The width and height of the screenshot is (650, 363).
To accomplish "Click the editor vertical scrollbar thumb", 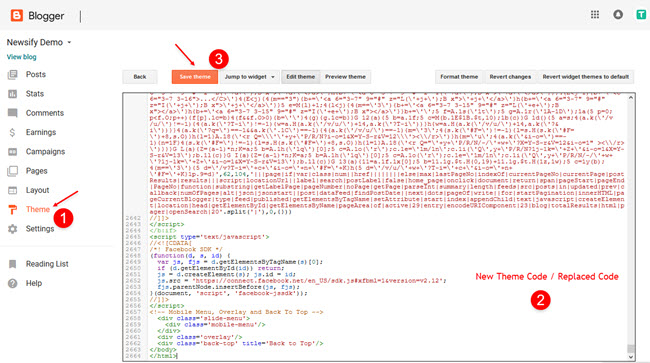I will click(631, 348).
